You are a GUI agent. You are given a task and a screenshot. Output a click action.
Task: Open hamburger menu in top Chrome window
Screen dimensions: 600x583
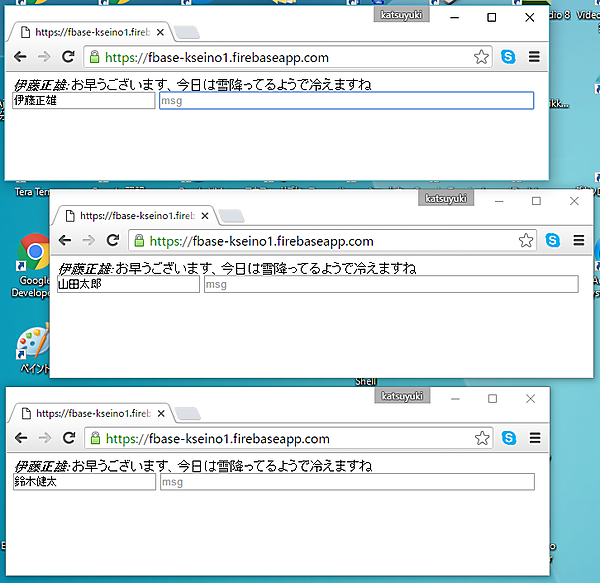click(x=534, y=57)
